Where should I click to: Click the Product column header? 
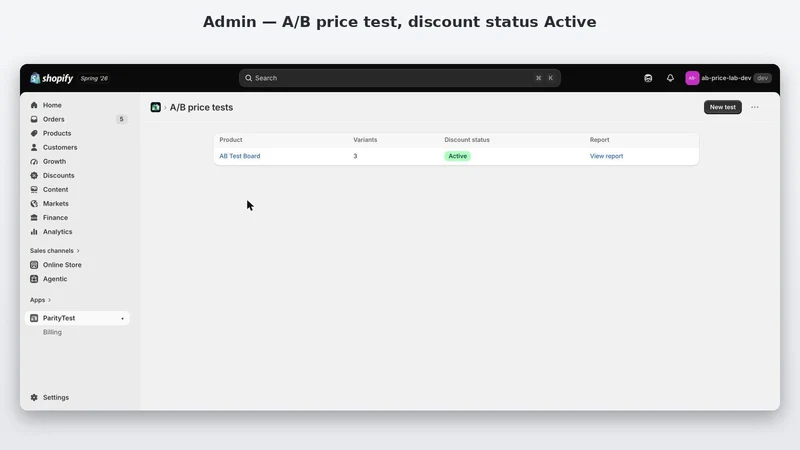[x=231, y=140]
